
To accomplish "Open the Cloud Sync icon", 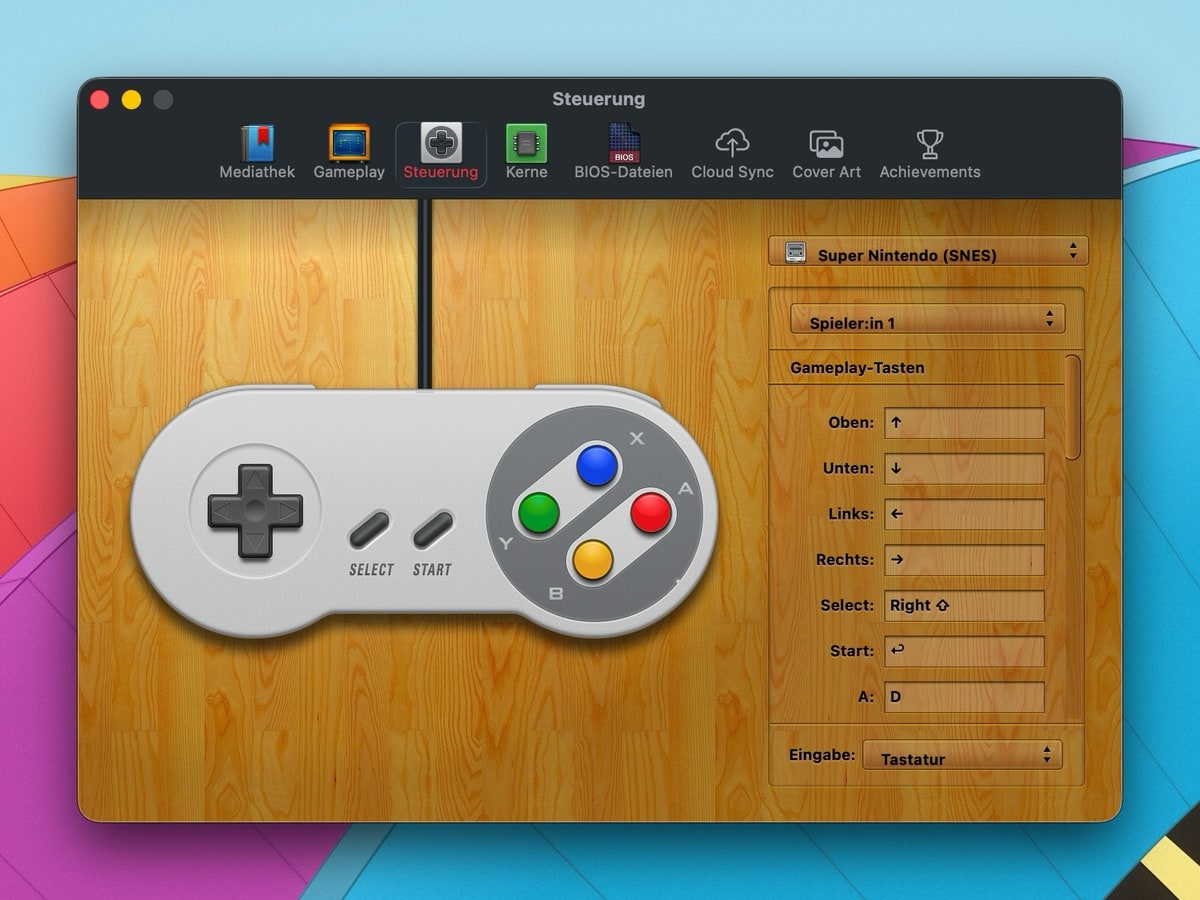I will pos(732,143).
